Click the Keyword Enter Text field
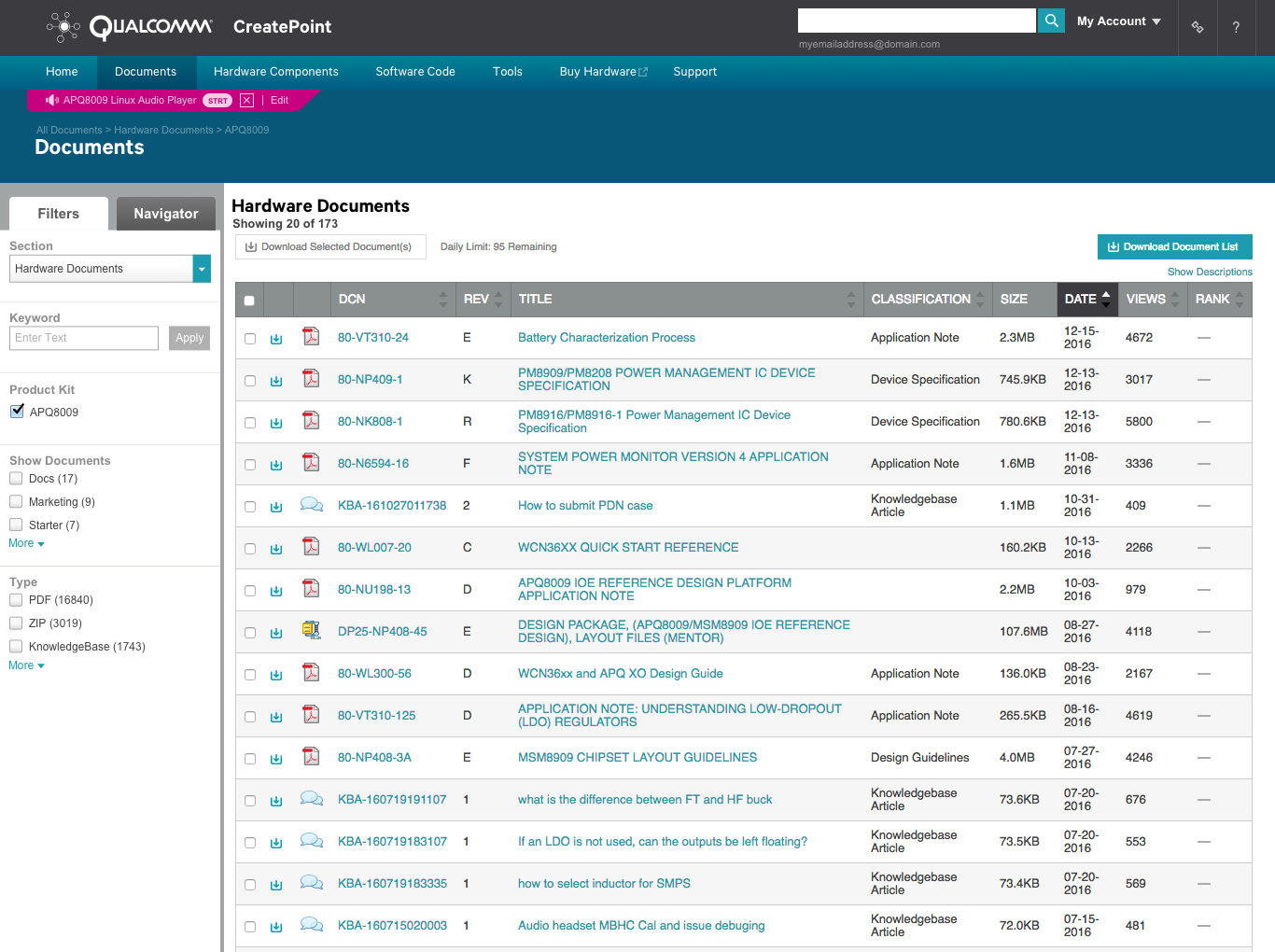This screenshot has height=952, width=1275. tap(84, 338)
